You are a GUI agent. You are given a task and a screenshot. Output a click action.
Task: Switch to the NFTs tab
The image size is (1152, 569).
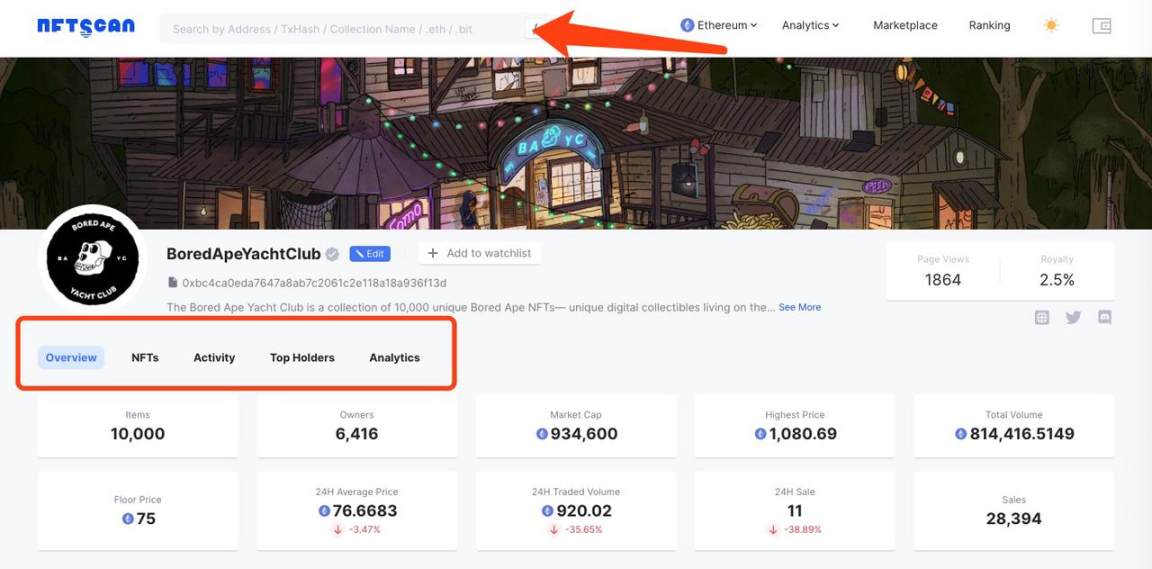(145, 357)
